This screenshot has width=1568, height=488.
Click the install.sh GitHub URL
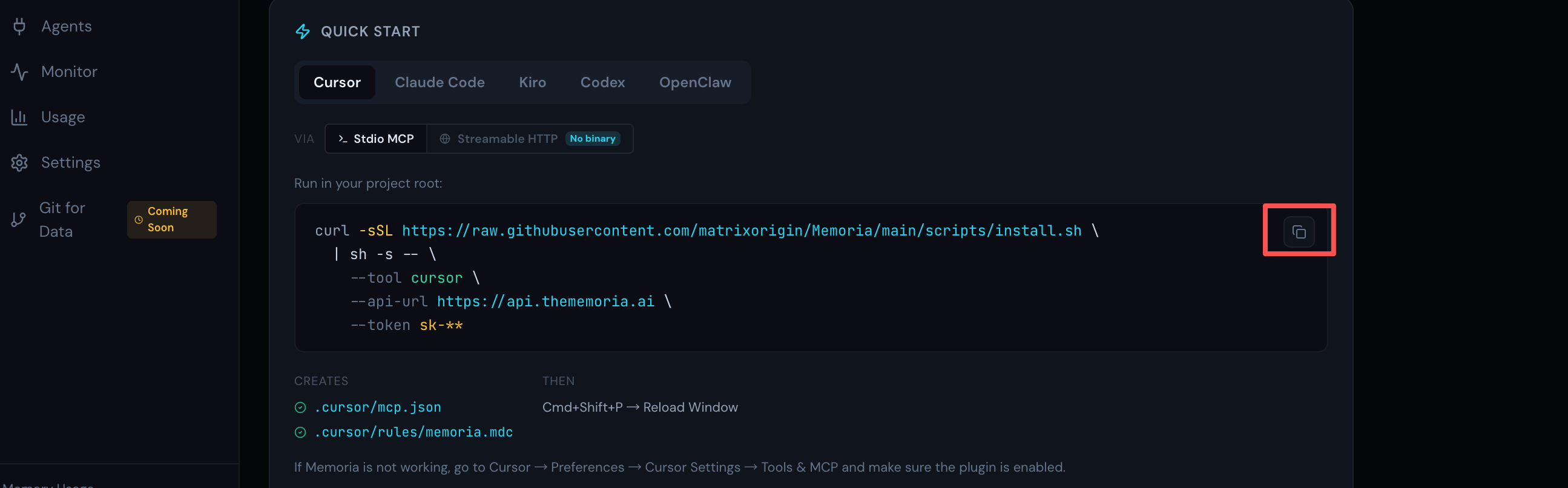[x=742, y=231]
